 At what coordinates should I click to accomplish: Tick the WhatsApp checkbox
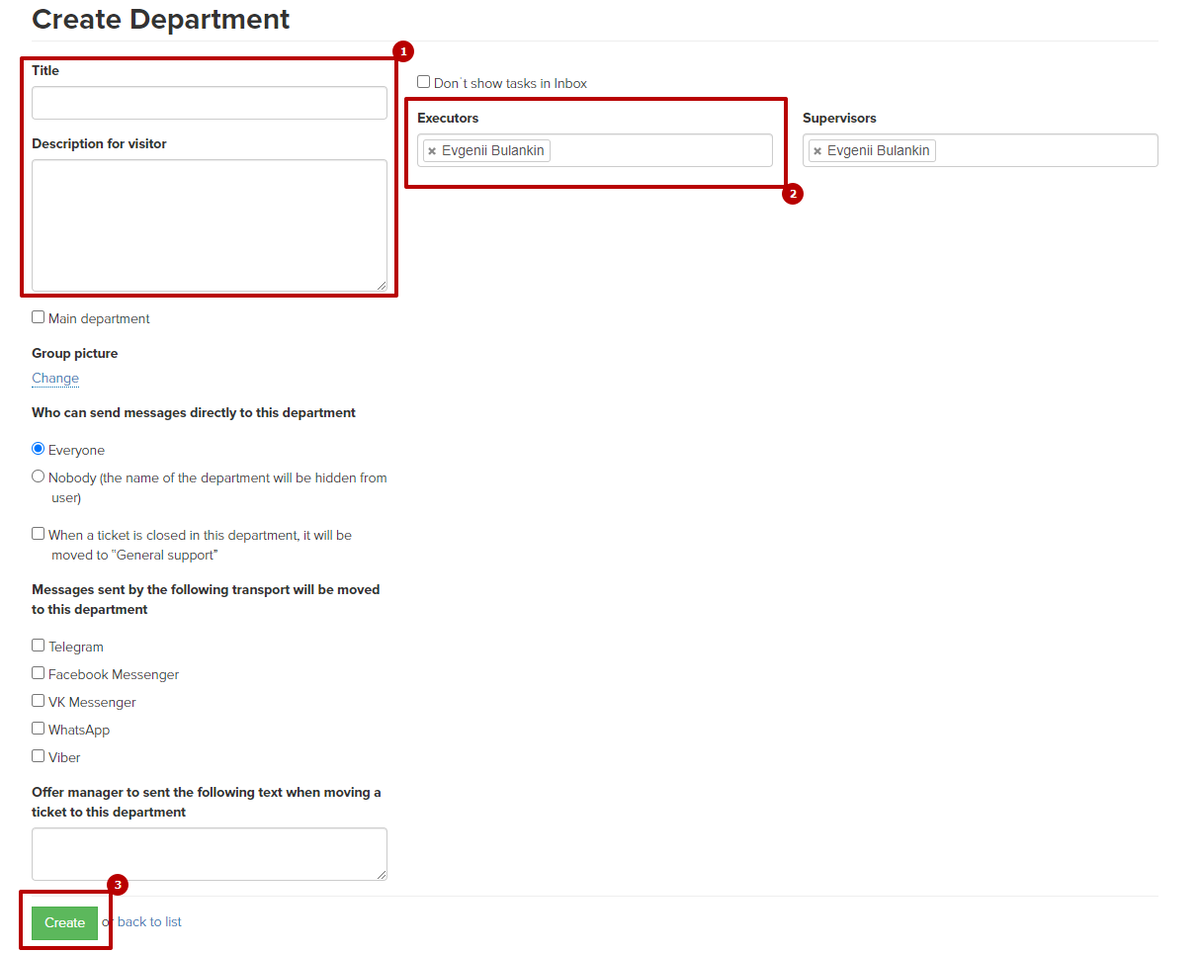[x=38, y=729]
